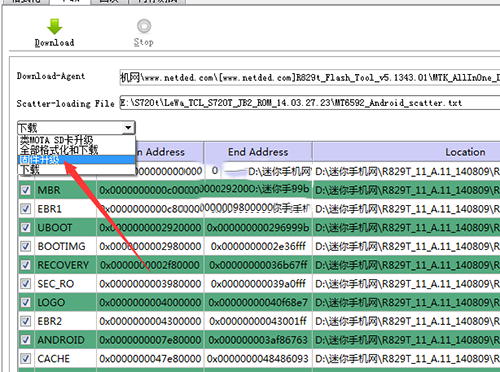Select the highlighted 固件升级 option
500x372 pixels.
click(x=76, y=160)
